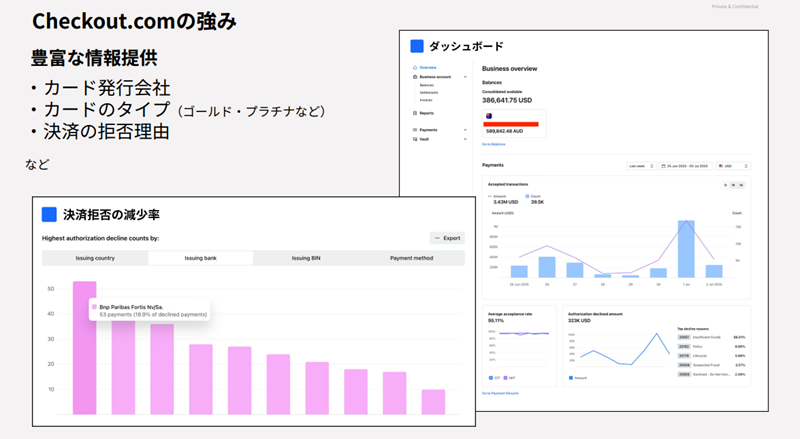The width and height of the screenshot is (800, 439).
Task: Switch to the Issuing country tab
Action: [95, 258]
